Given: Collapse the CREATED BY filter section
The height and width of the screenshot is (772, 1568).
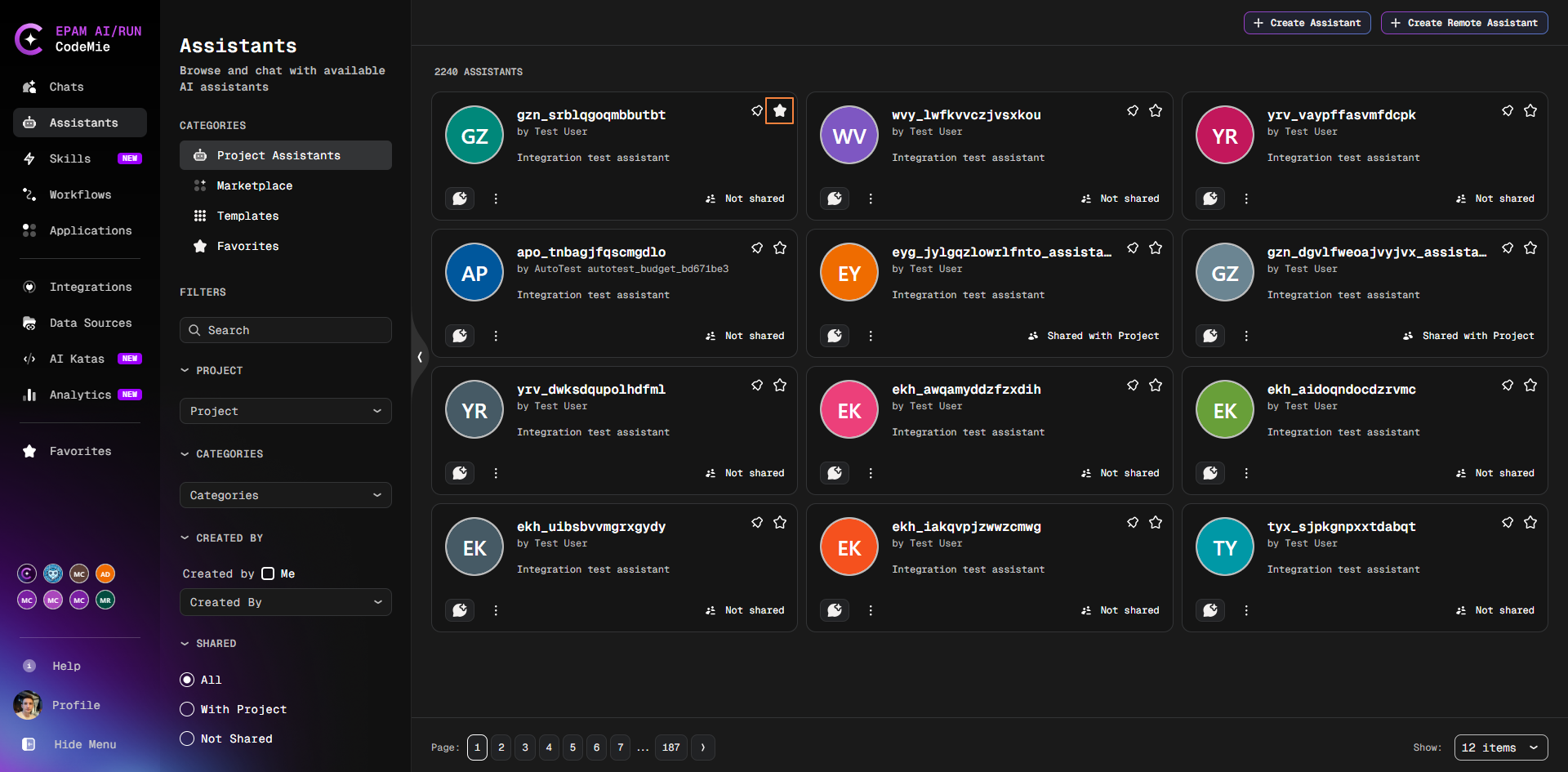Looking at the screenshot, I should coord(221,538).
